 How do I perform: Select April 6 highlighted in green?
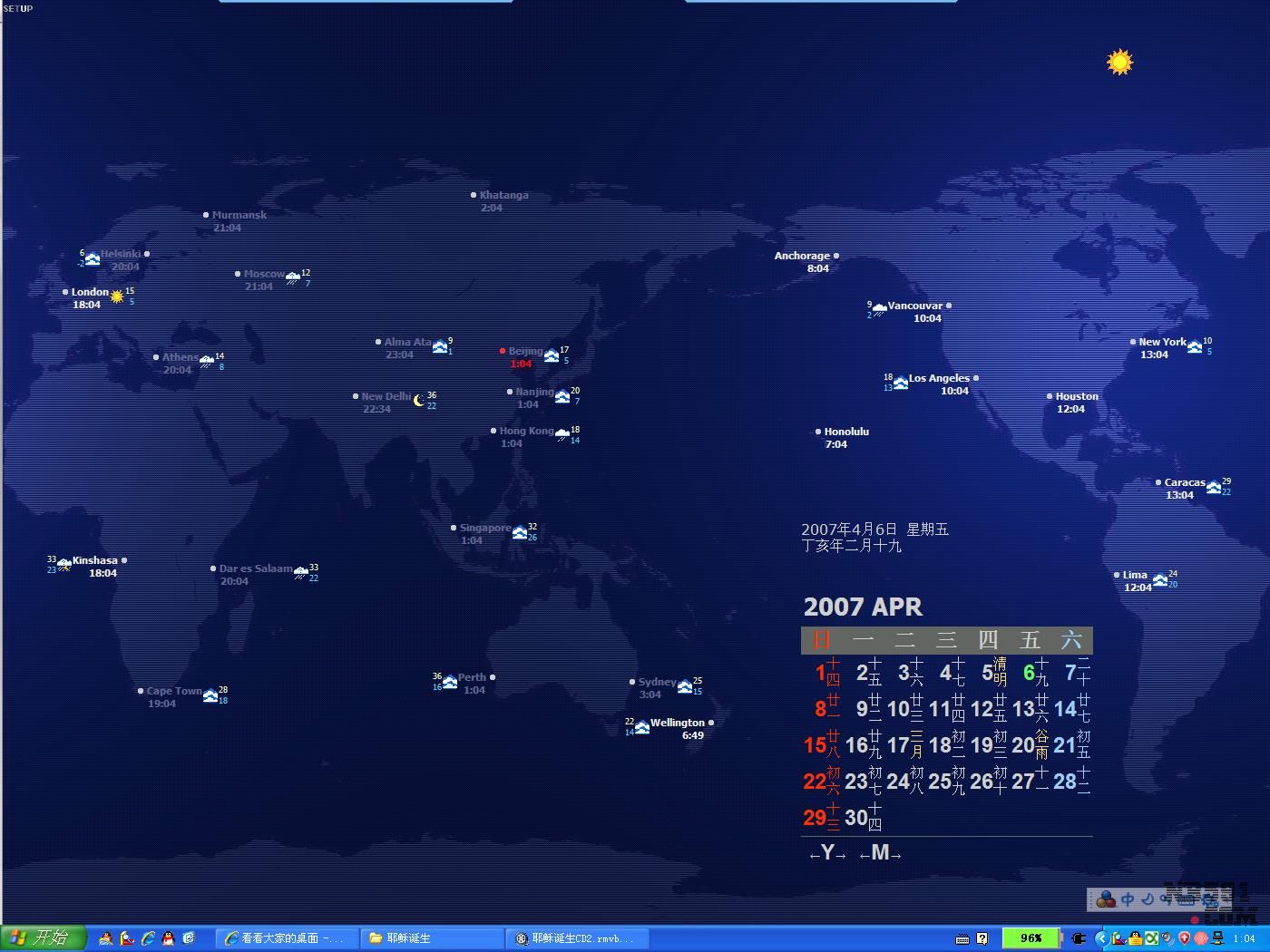click(x=1029, y=673)
